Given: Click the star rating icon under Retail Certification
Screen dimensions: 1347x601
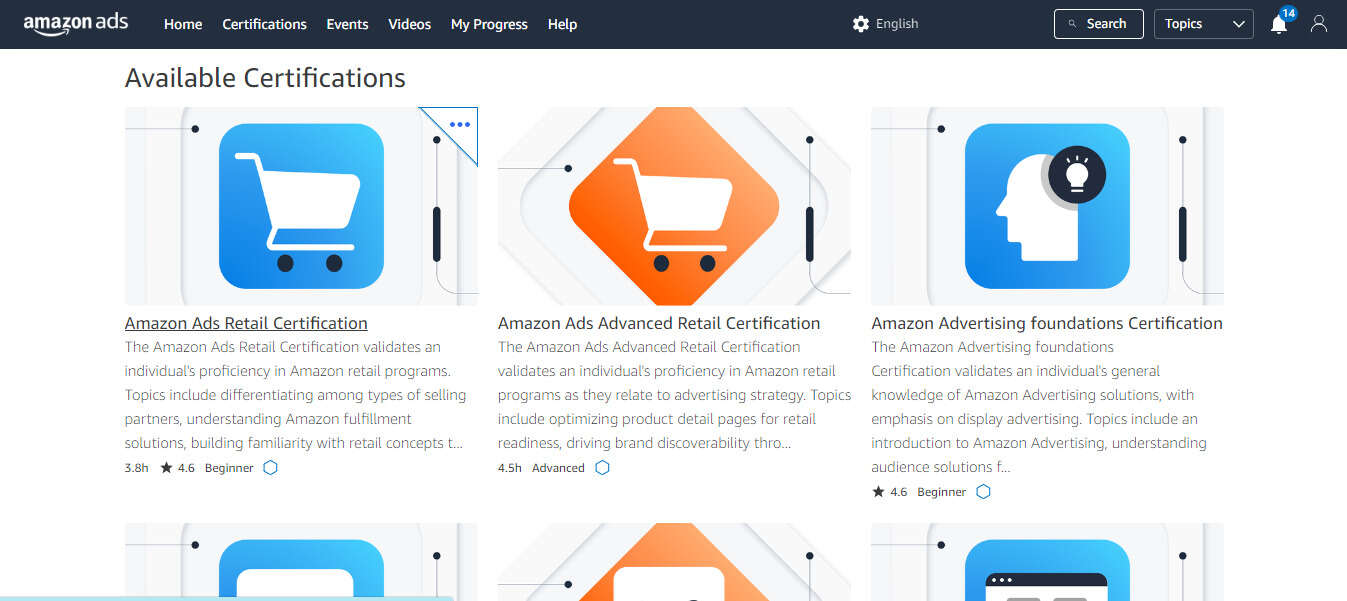Looking at the screenshot, I should pos(167,468).
